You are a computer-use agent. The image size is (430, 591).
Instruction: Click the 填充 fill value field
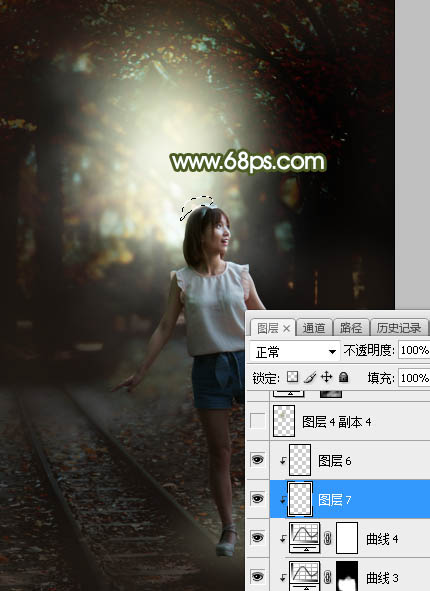(414, 378)
